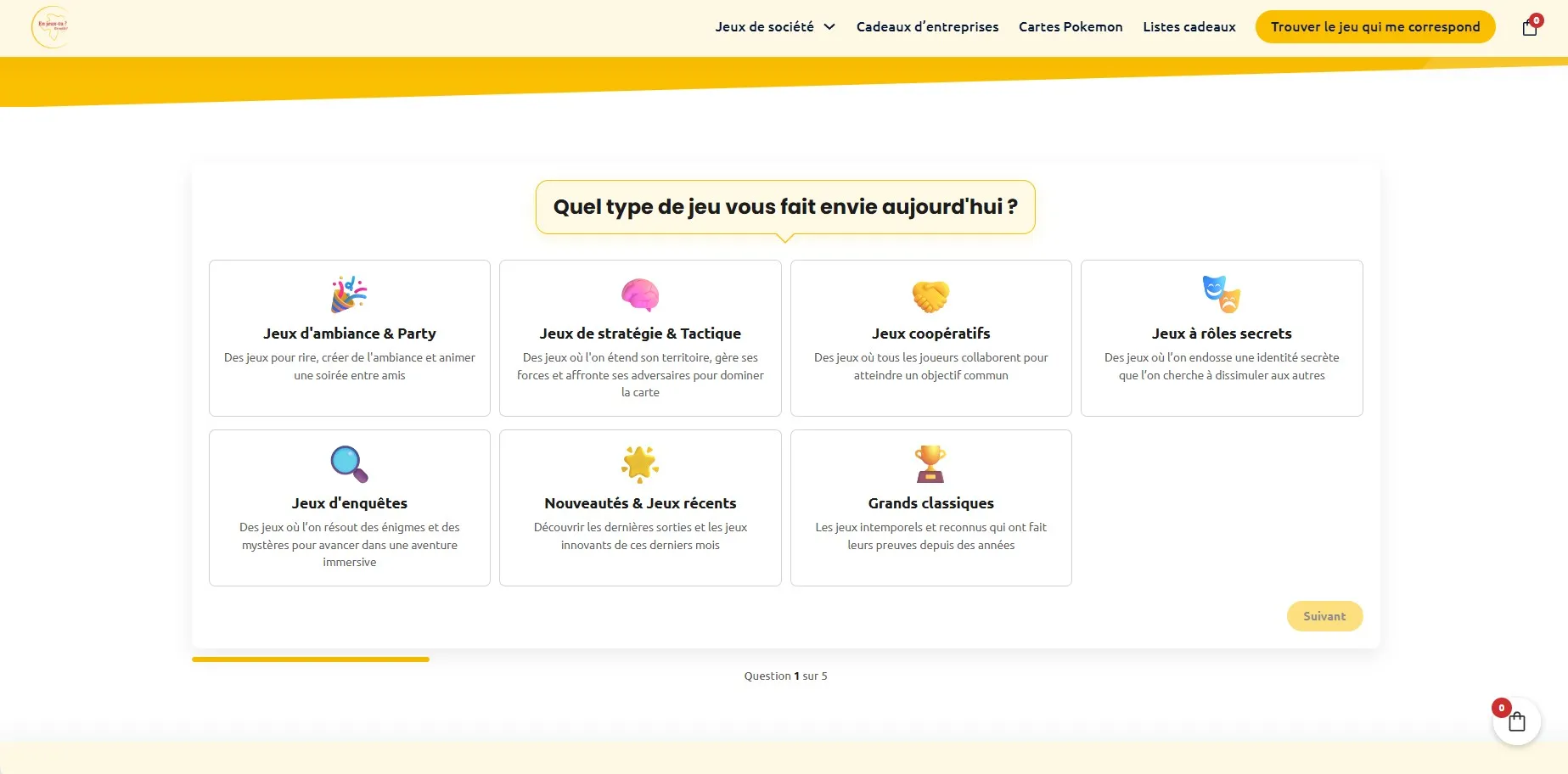The image size is (1568, 774).
Task: Click the handshake cooperative games icon
Action: [x=930, y=295]
